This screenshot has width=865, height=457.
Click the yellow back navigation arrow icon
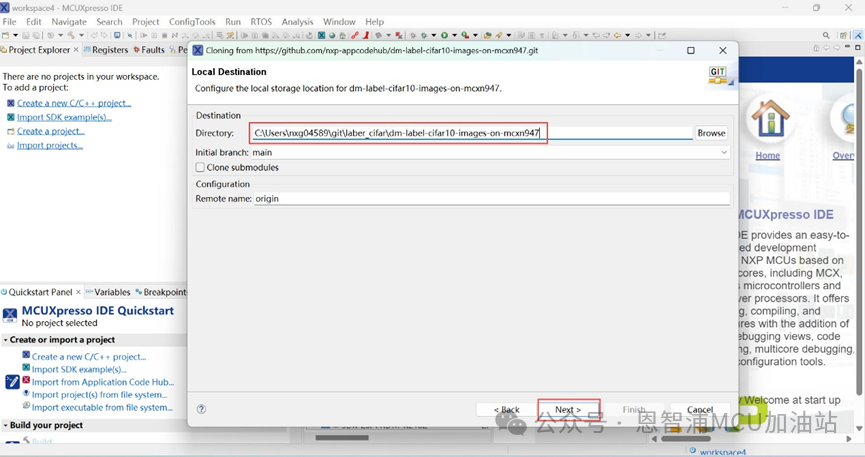617,35
